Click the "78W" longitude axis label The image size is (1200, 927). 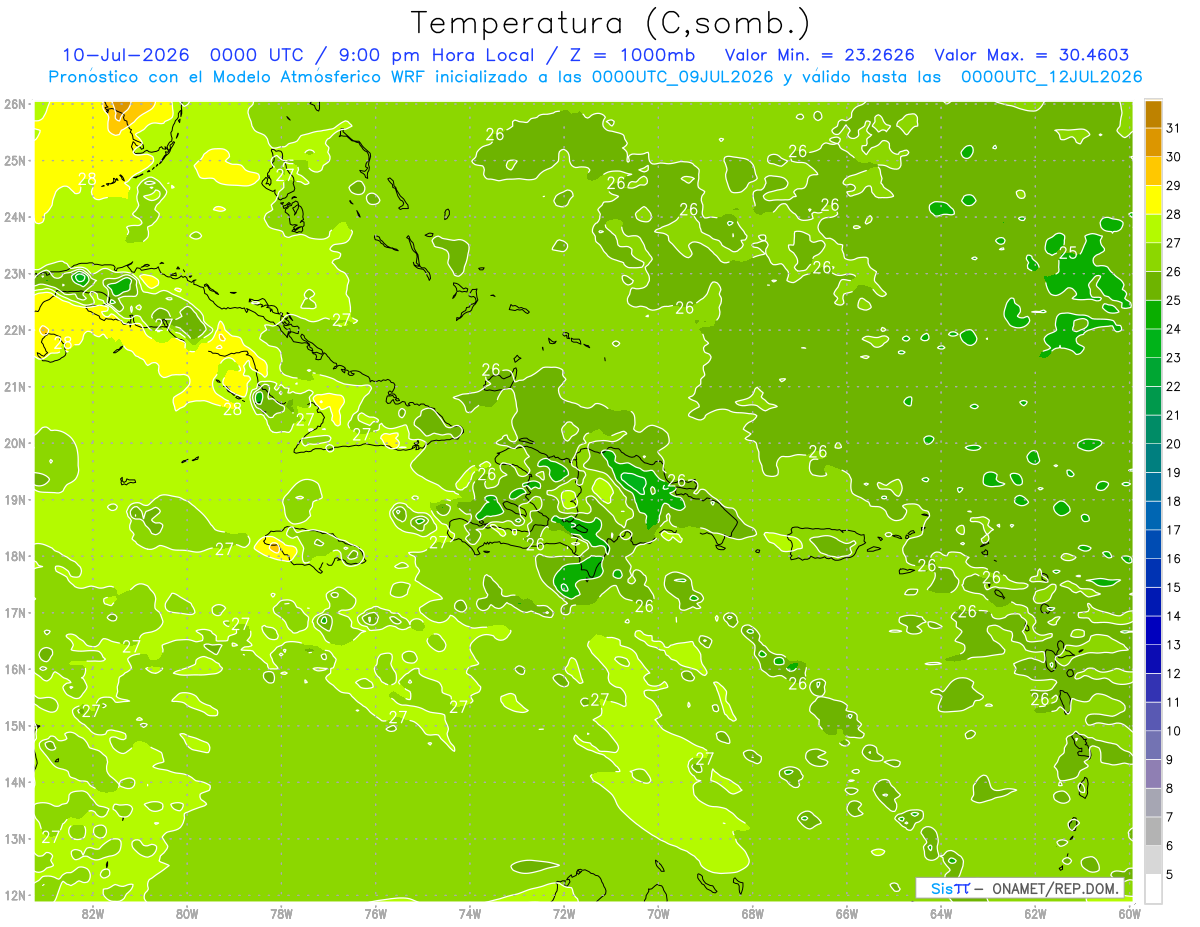281,913
